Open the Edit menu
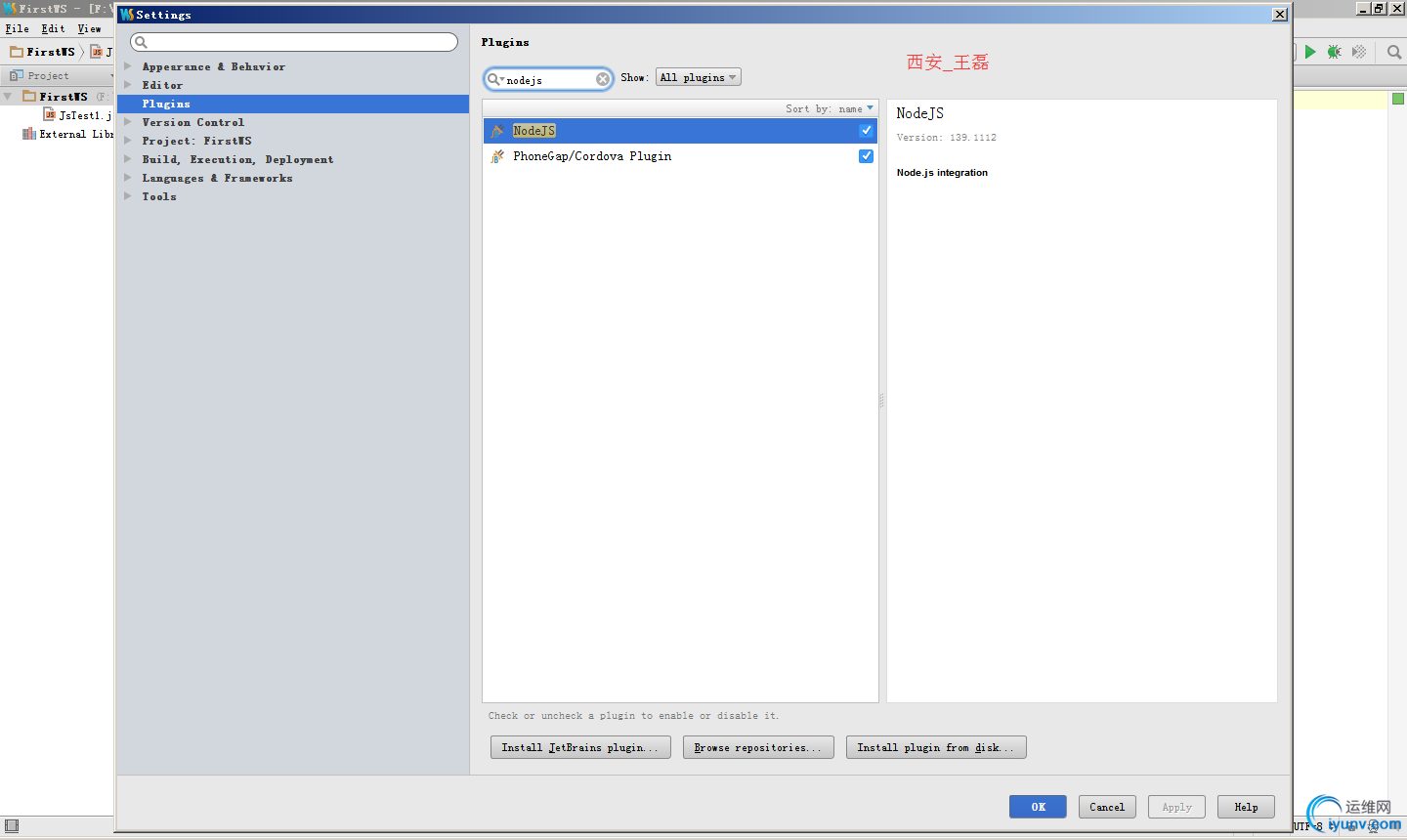The image size is (1407, 840). (x=53, y=29)
